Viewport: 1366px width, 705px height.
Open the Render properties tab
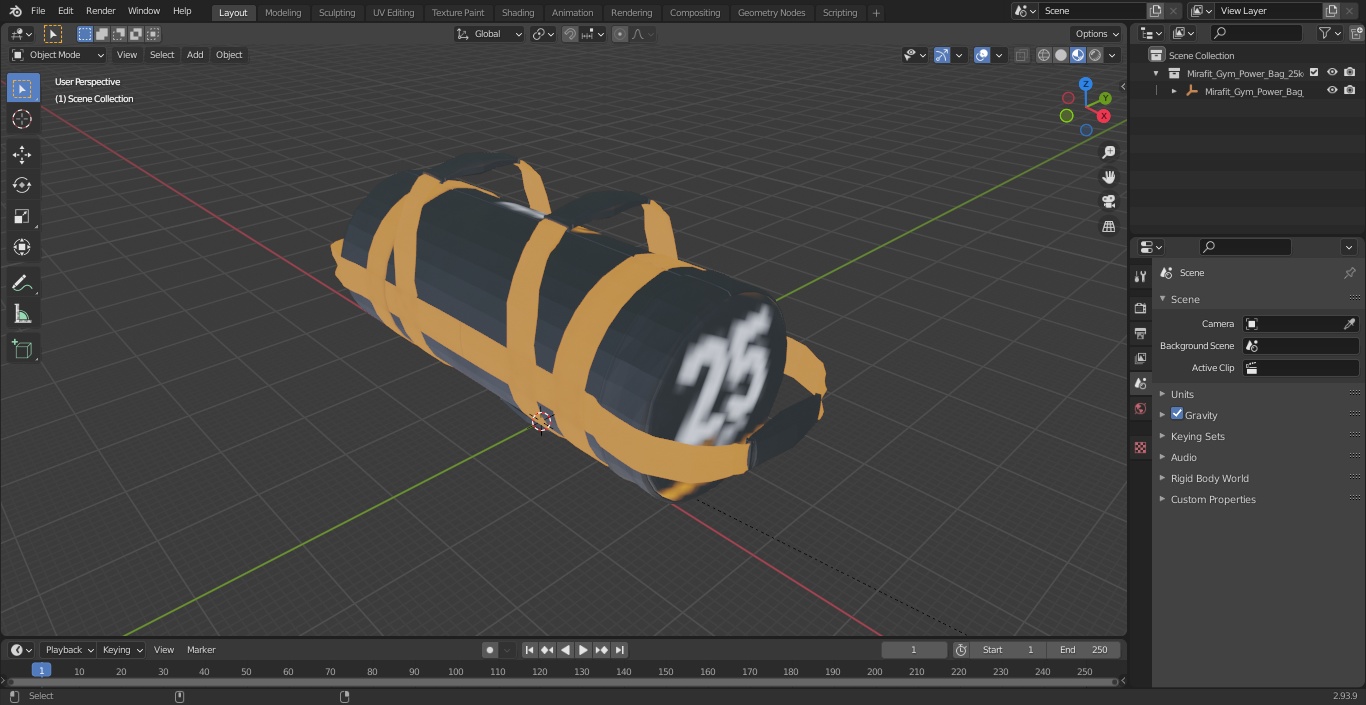(x=1140, y=308)
